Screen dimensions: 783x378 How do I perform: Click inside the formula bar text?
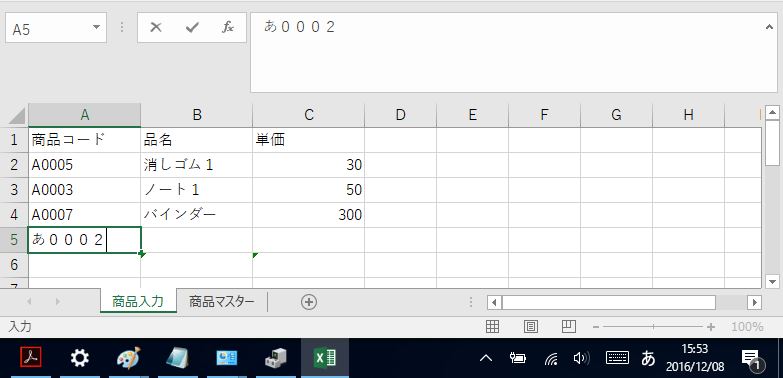click(300, 27)
